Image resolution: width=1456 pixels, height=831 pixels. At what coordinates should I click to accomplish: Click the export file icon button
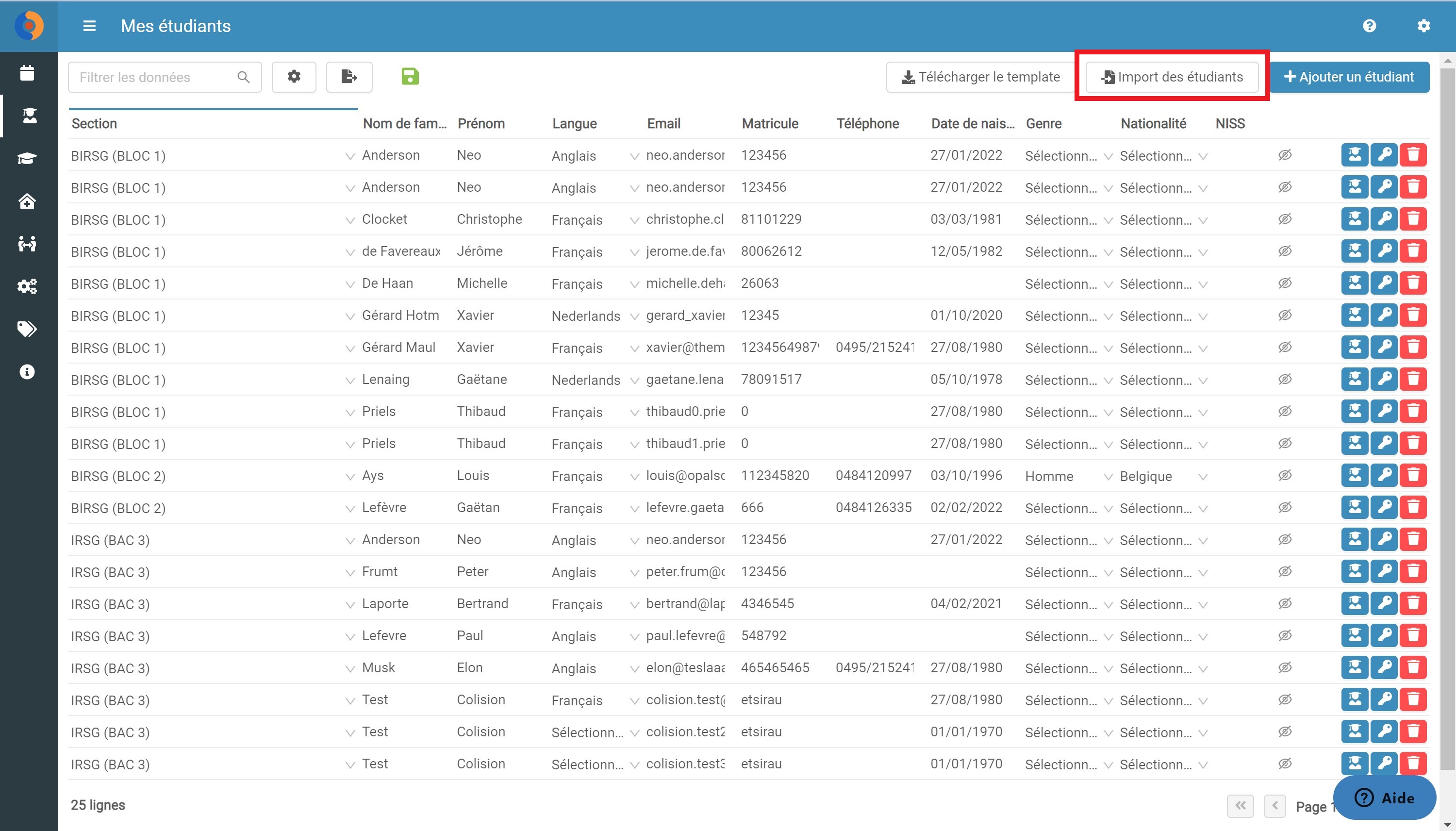point(349,77)
